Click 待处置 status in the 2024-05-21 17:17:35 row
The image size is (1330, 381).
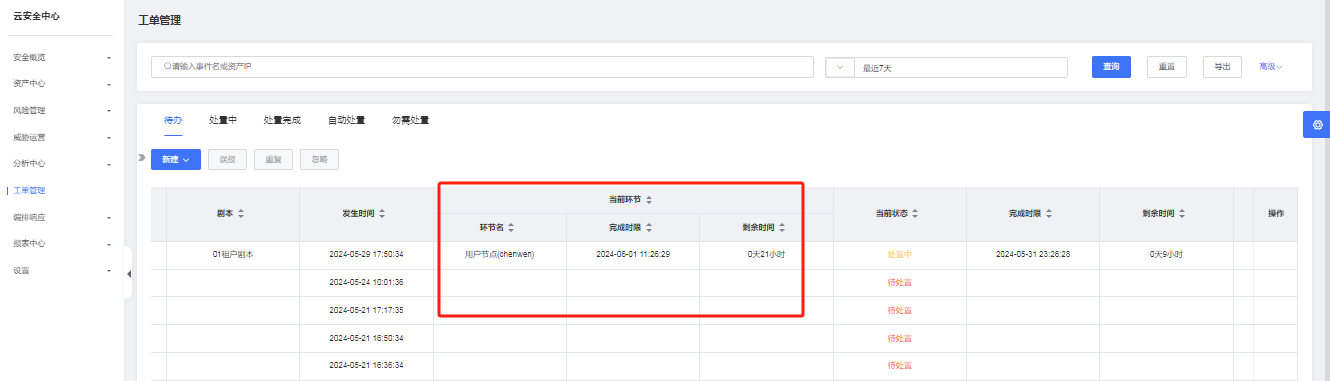(x=899, y=310)
